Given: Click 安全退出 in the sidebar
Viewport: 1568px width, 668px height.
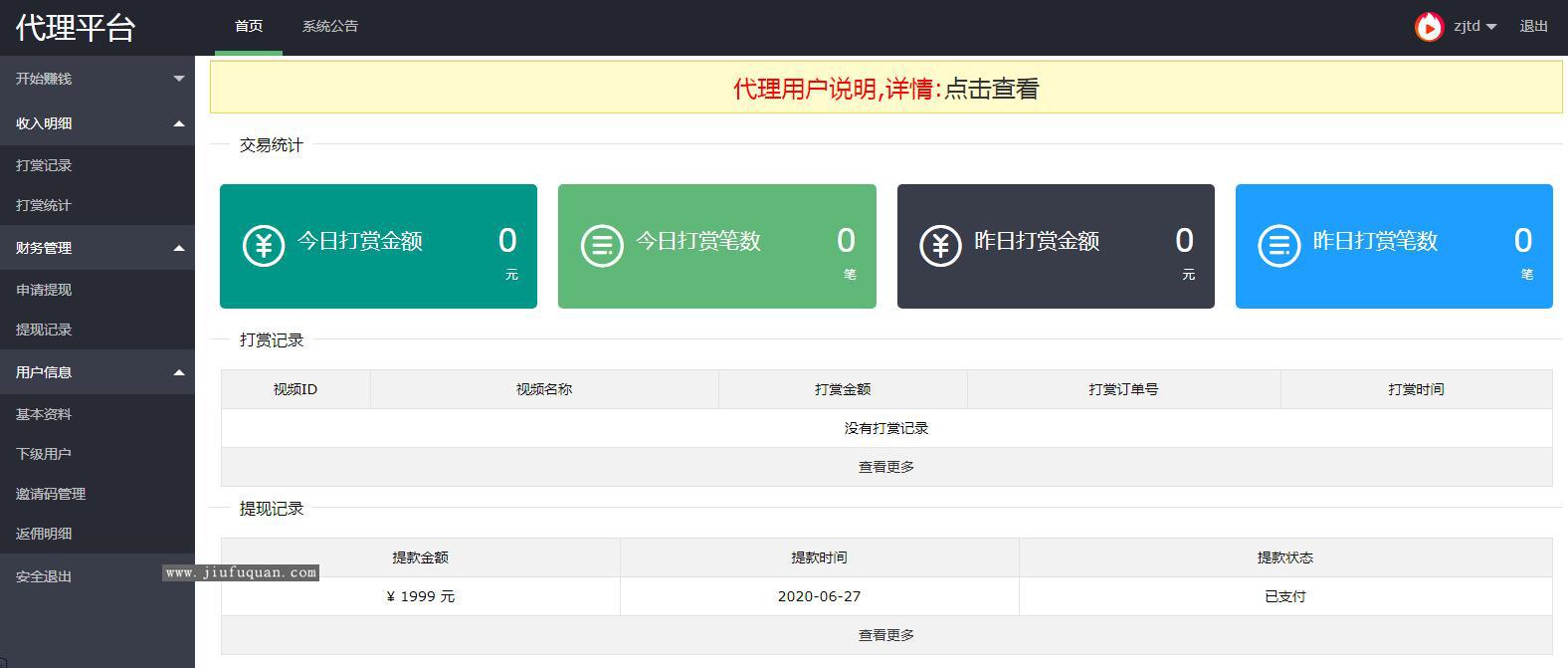Looking at the screenshot, I should coord(44,576).
